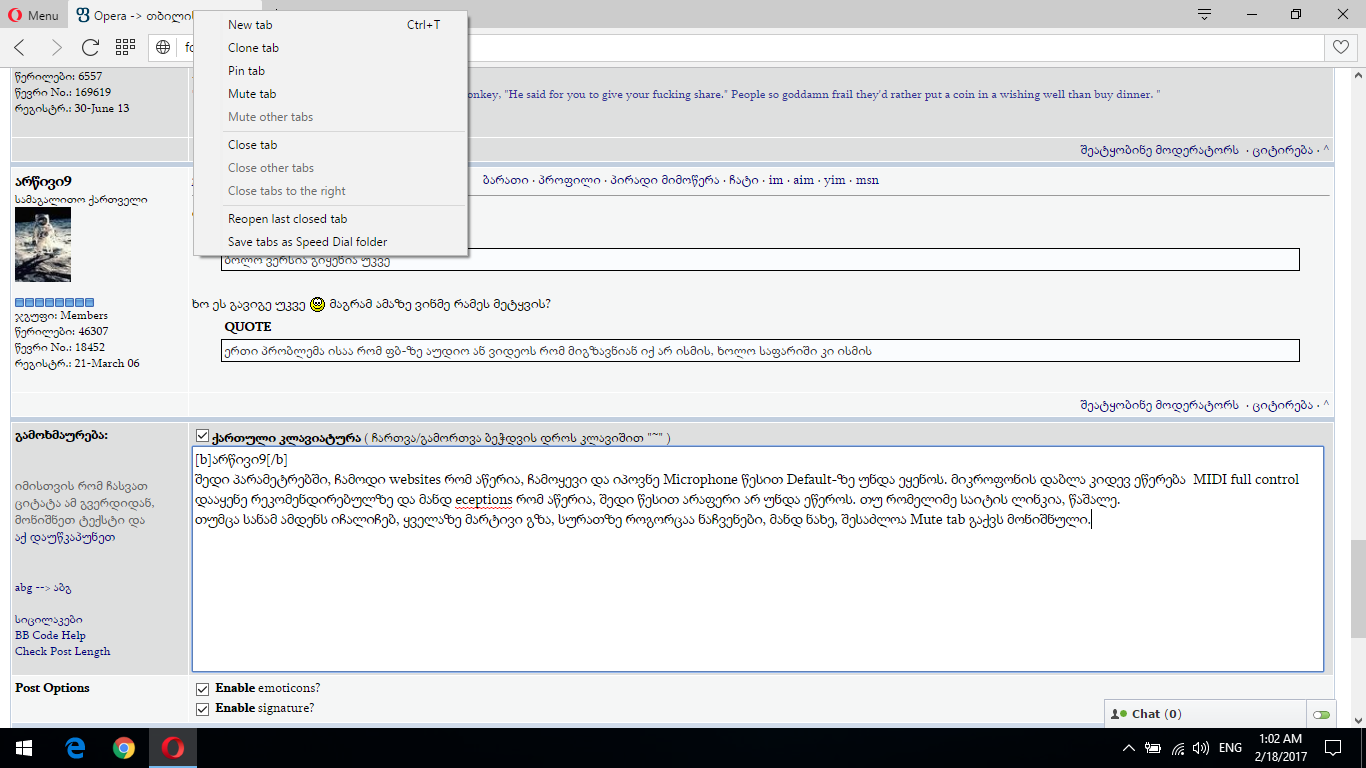This screenshot has height=768, width=1366.
Task: Go back to the previous page
Action: 20,47
